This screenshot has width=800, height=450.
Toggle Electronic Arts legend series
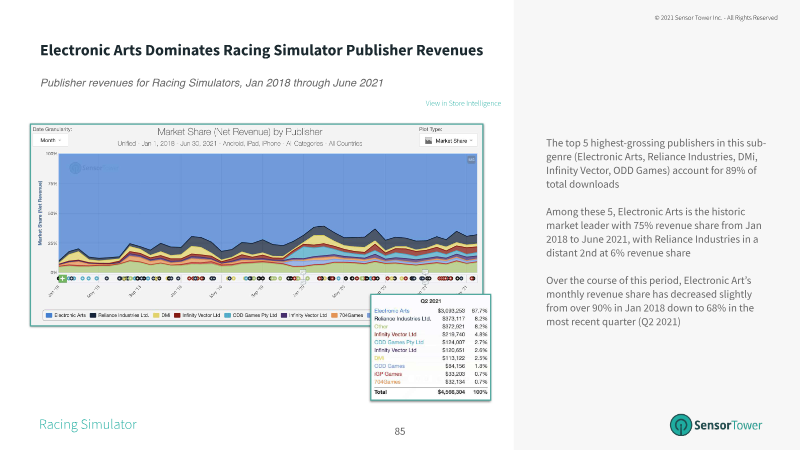tap(66, 315)
